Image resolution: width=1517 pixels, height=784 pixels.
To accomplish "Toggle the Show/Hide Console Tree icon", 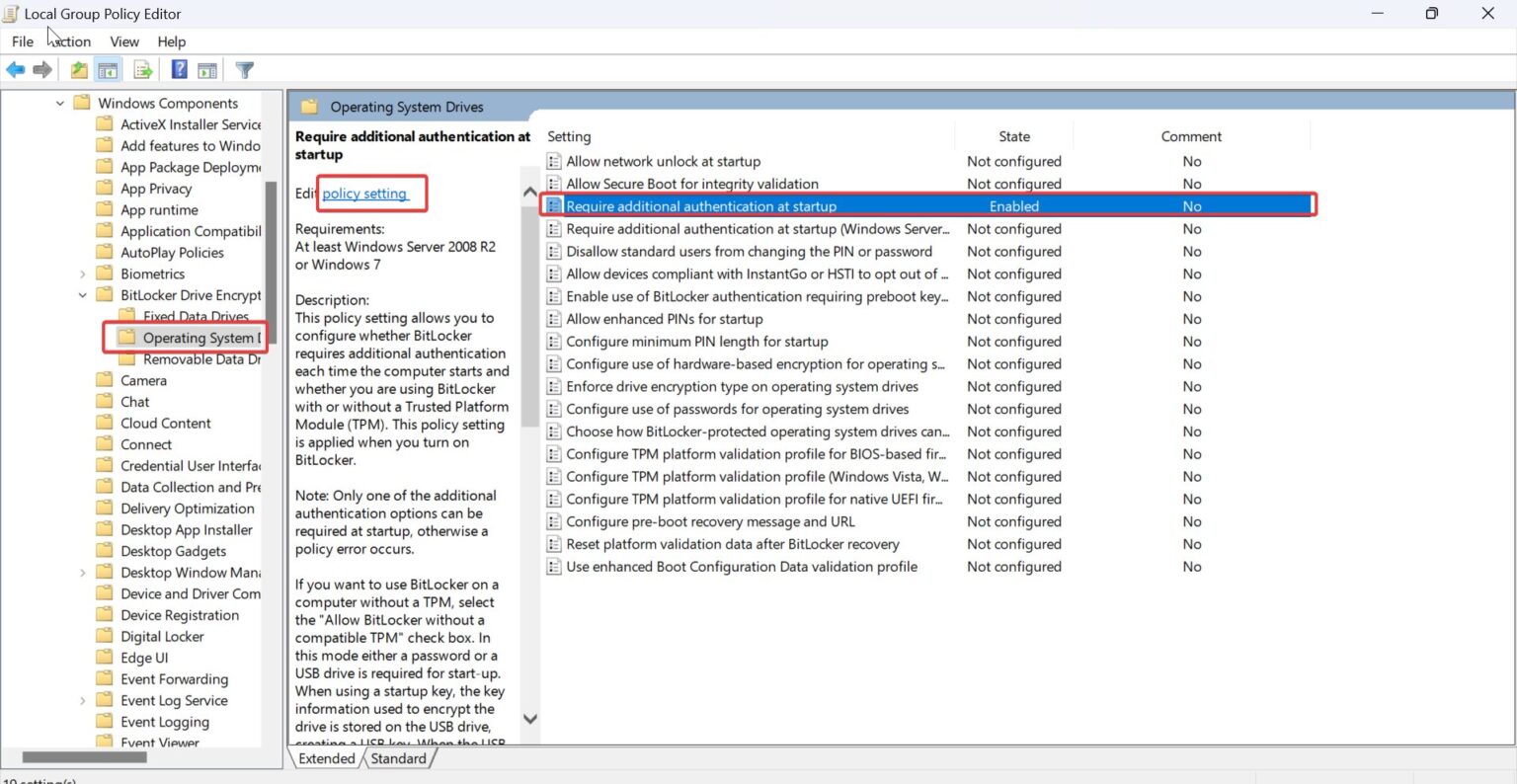I will coord(108,69).
